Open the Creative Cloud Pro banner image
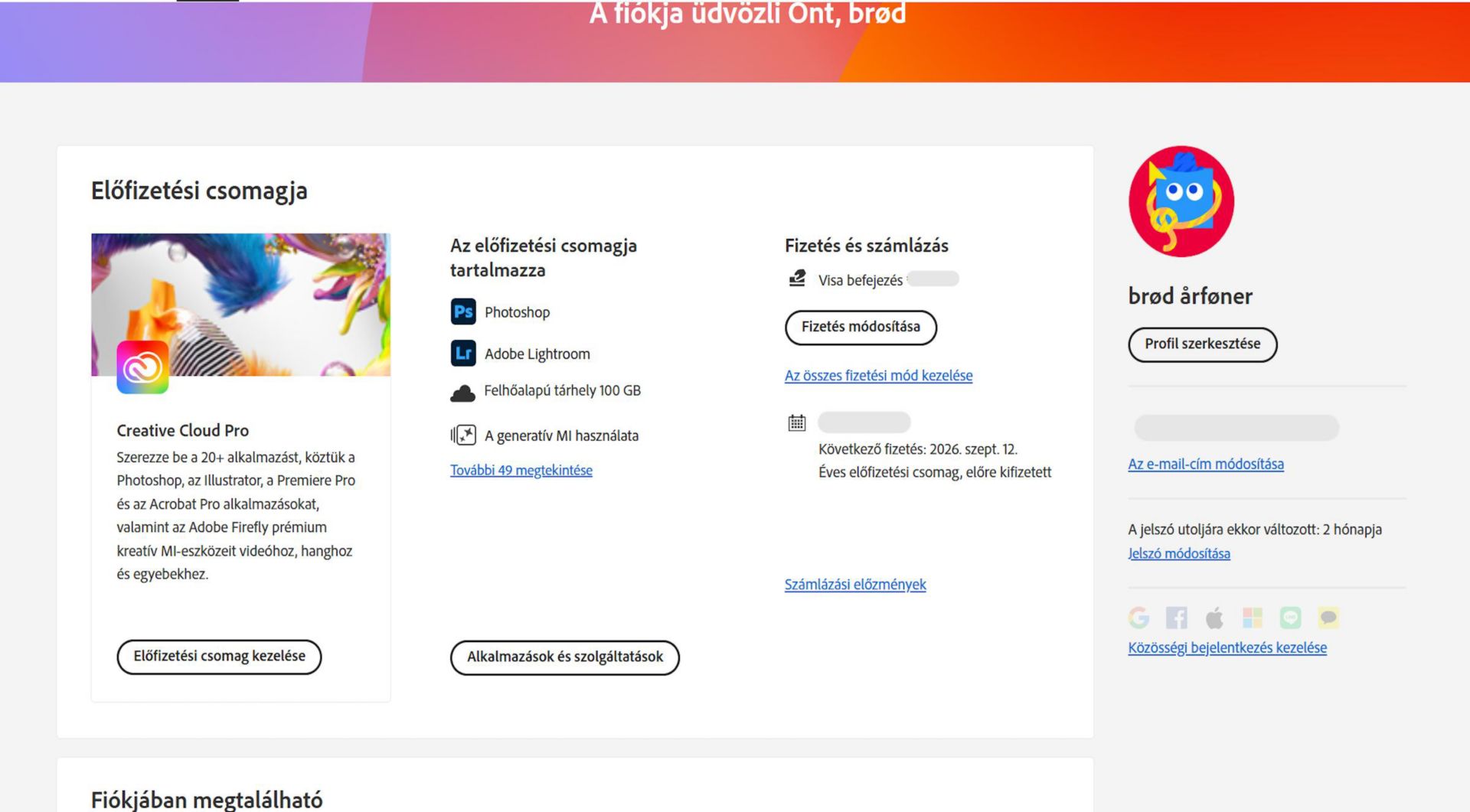This screenshot has height=812, width=1470. [x=241, y=305]
